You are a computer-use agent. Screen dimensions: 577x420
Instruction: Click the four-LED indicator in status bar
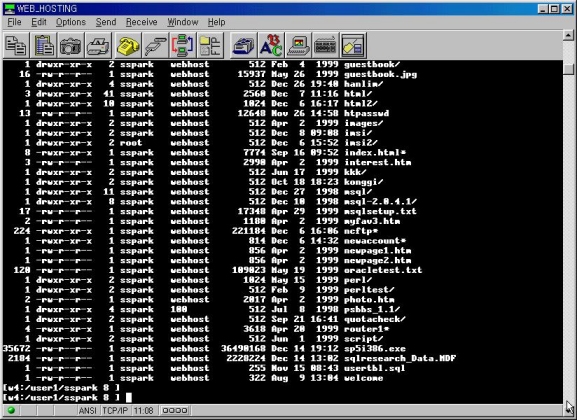tap(175, 410)
